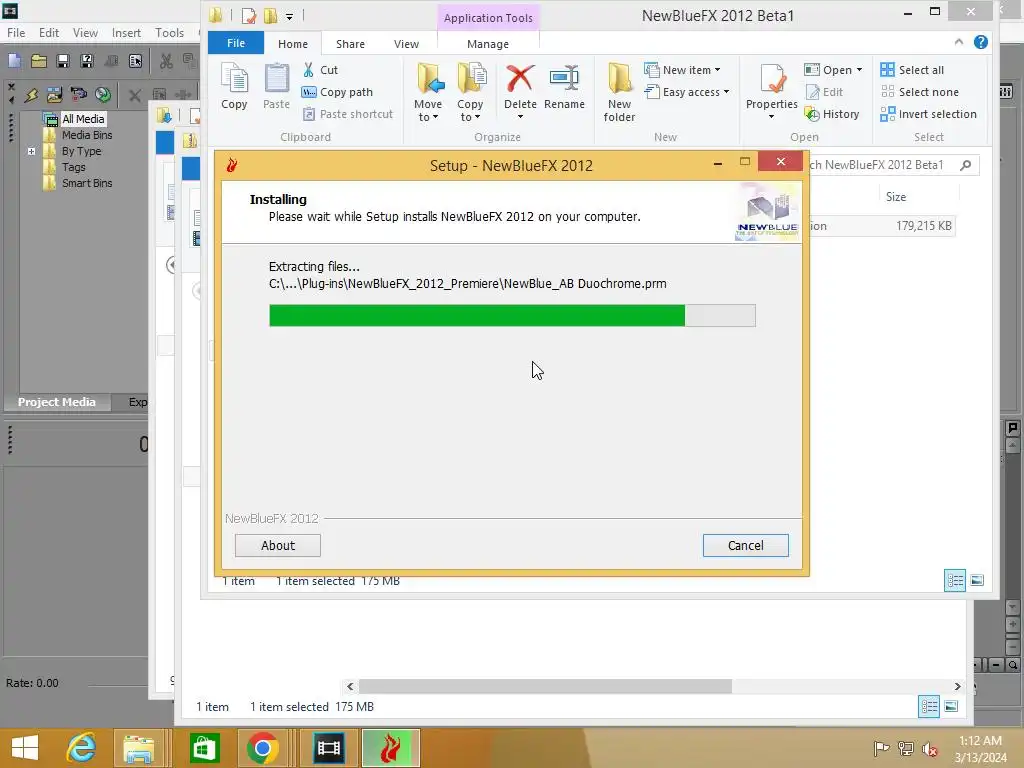This screenshot has height=768, width=1024.
Task: Open Chrome from the taskbar
Action: [x=263, y=748]
